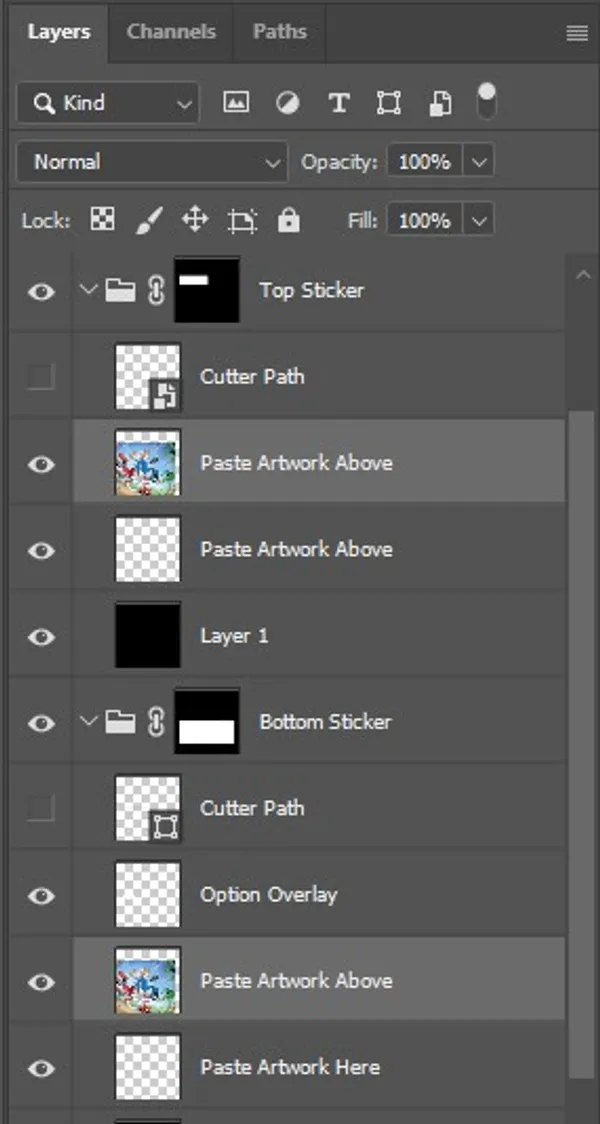Select the Option Overlay layer thumbnail
Screen dimensions: 600x1124
pyautogui.click(x=148, y=895)
